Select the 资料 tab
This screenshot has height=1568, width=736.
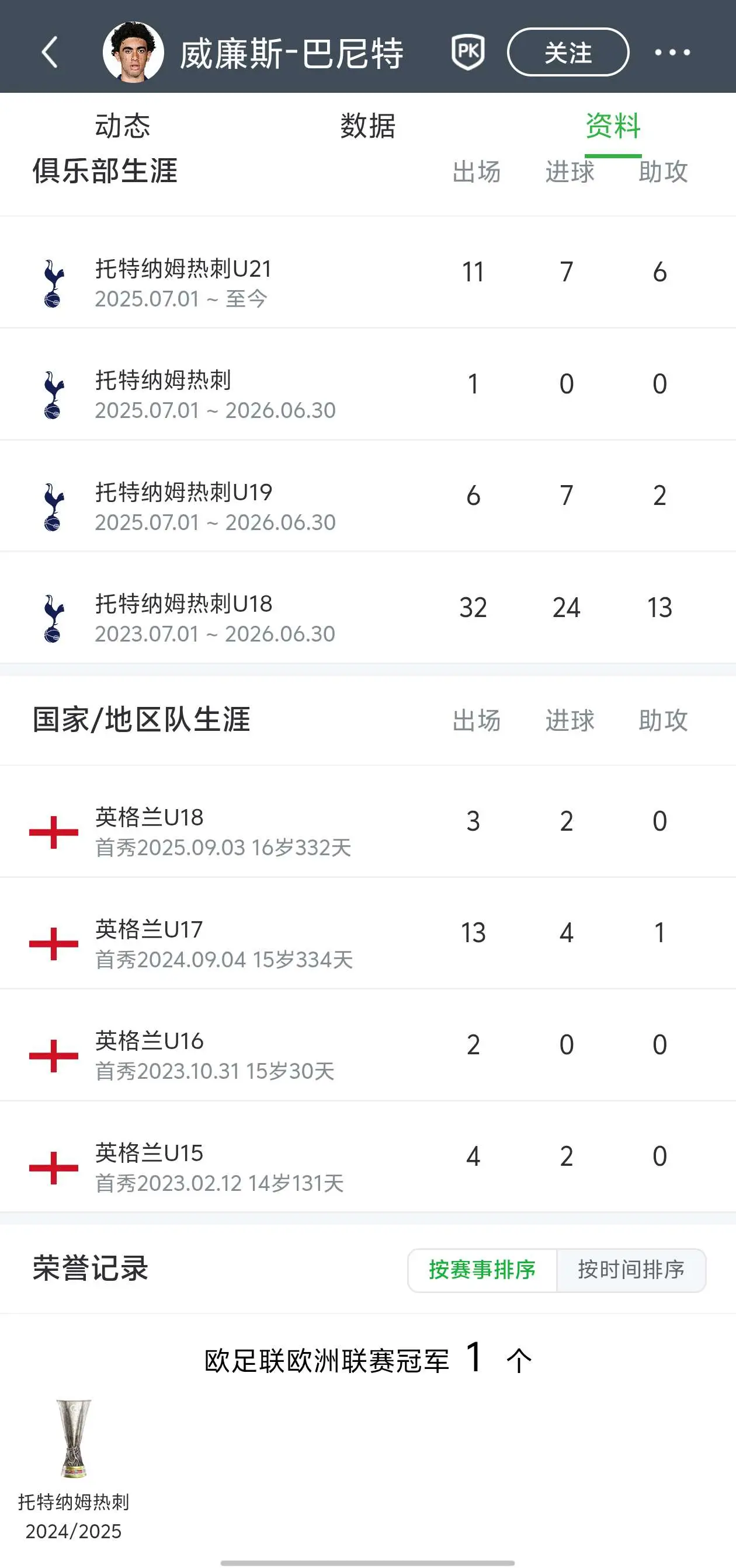click(613, 126)
